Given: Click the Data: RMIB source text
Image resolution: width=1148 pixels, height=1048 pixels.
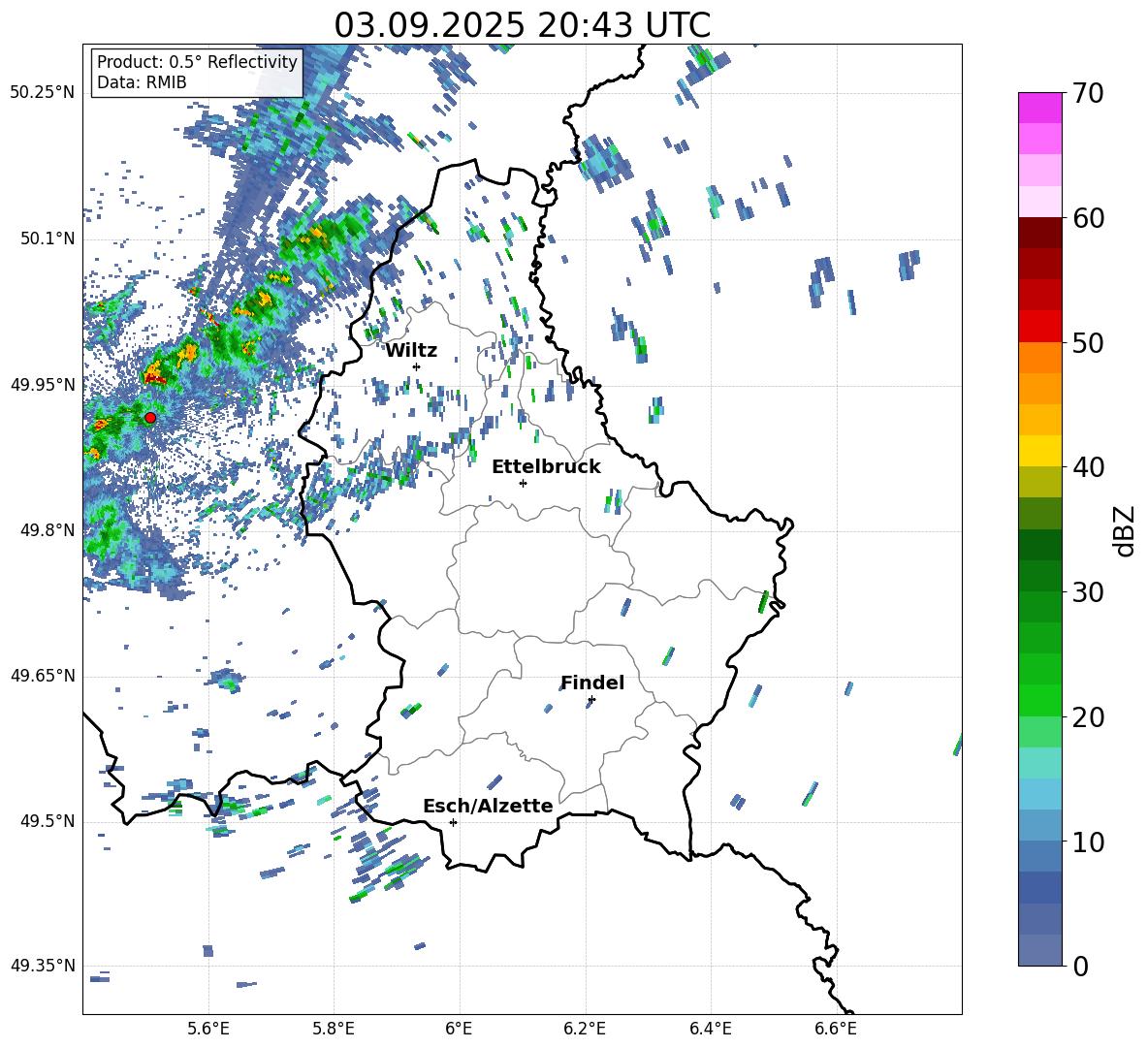Looking at the screenshot, I should [142, 82].
